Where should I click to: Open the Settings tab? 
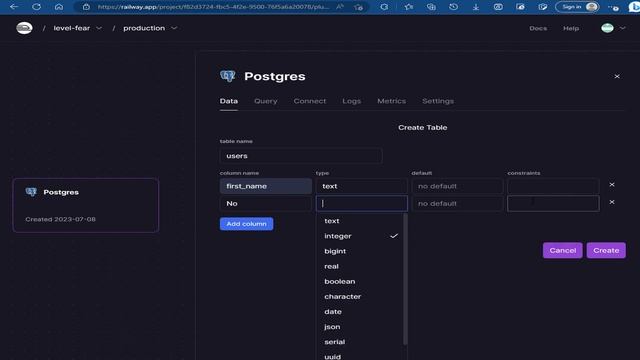click(438, 101)
